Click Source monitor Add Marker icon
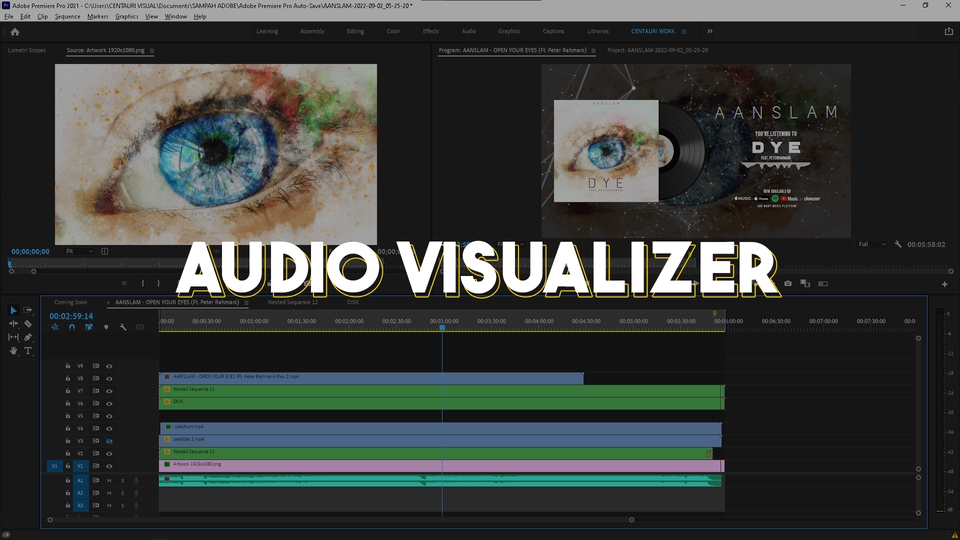960x540 pixels. [124, 283]
